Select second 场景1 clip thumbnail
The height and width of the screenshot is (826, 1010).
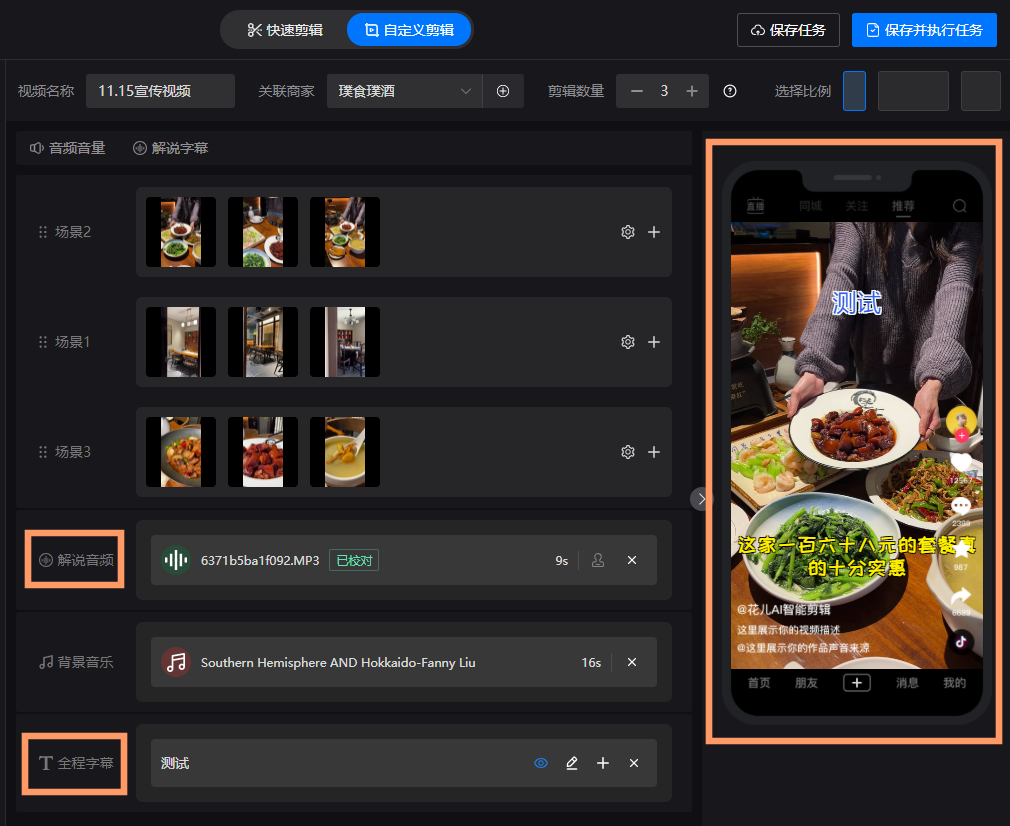click(263, 342)
